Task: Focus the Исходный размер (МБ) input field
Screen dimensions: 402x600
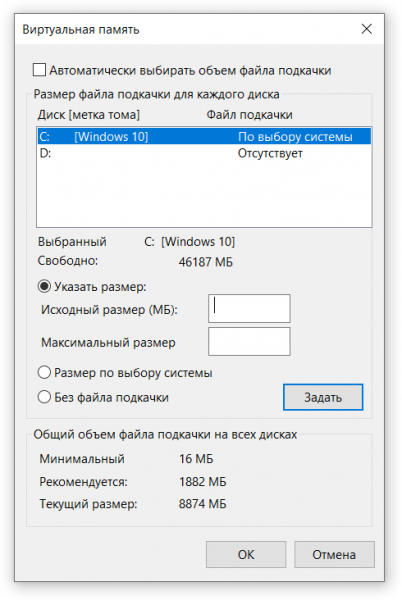Action: (249, 308)
